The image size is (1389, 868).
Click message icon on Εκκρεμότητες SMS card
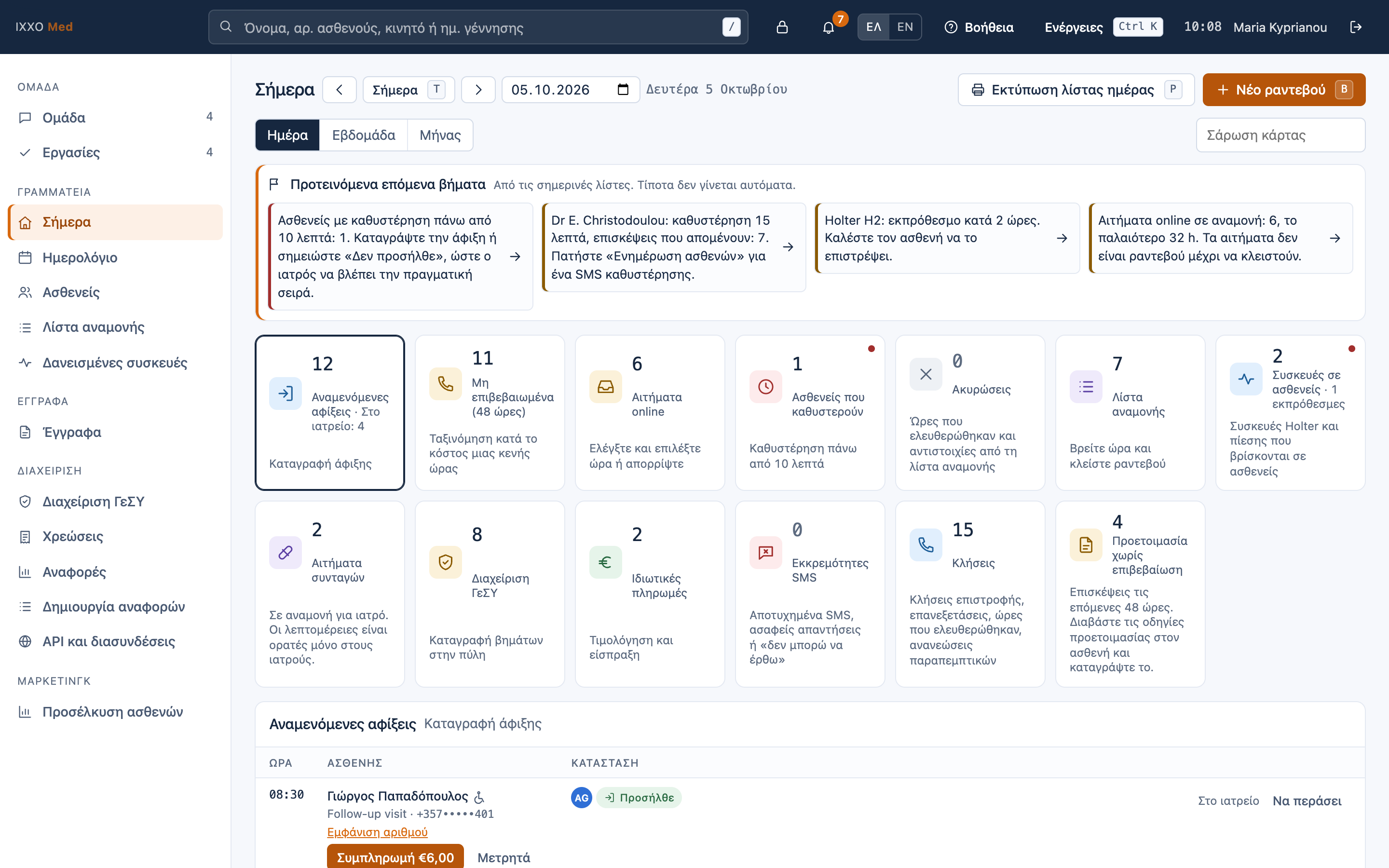pos(766,552)
